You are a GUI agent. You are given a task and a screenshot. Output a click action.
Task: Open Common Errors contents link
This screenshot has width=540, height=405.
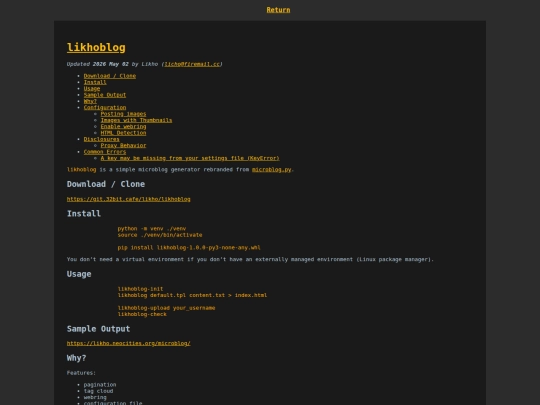105,152
